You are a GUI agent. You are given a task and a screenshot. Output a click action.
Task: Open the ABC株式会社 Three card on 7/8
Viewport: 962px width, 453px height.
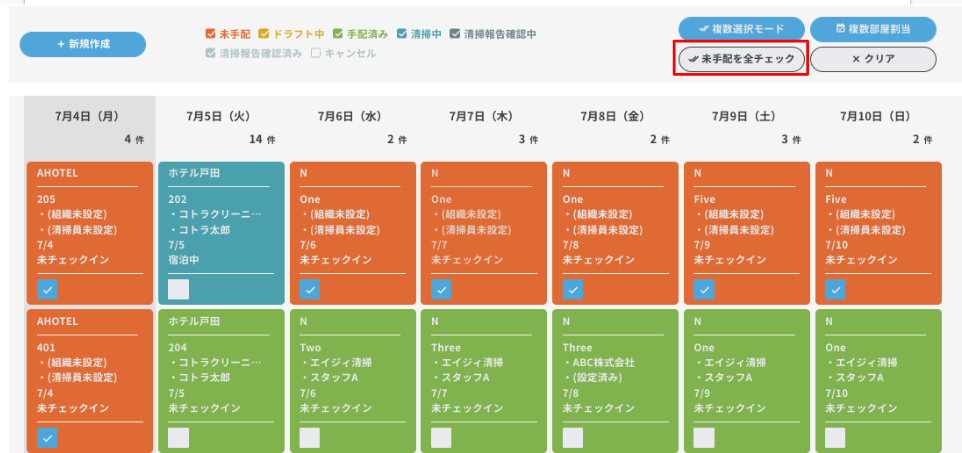pos(615,370)
